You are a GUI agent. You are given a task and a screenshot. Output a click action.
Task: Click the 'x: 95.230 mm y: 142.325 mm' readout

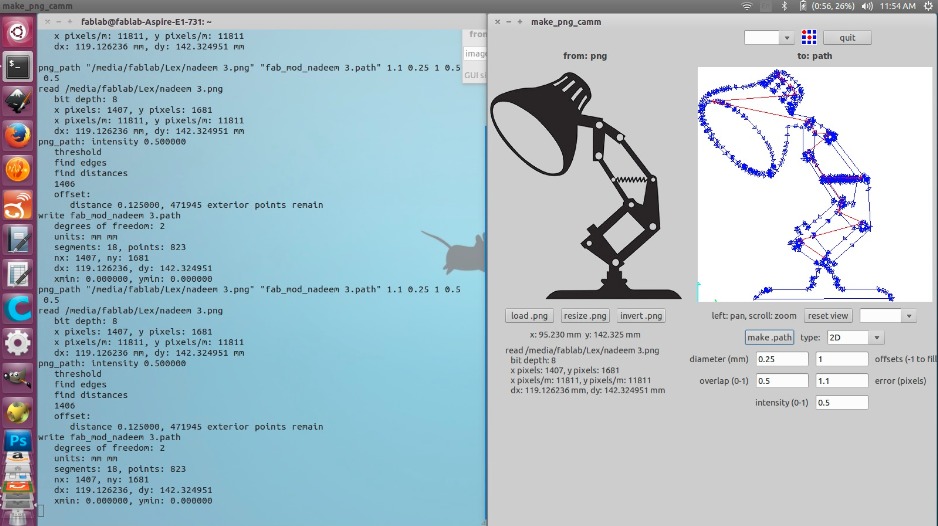coord(584,335)
